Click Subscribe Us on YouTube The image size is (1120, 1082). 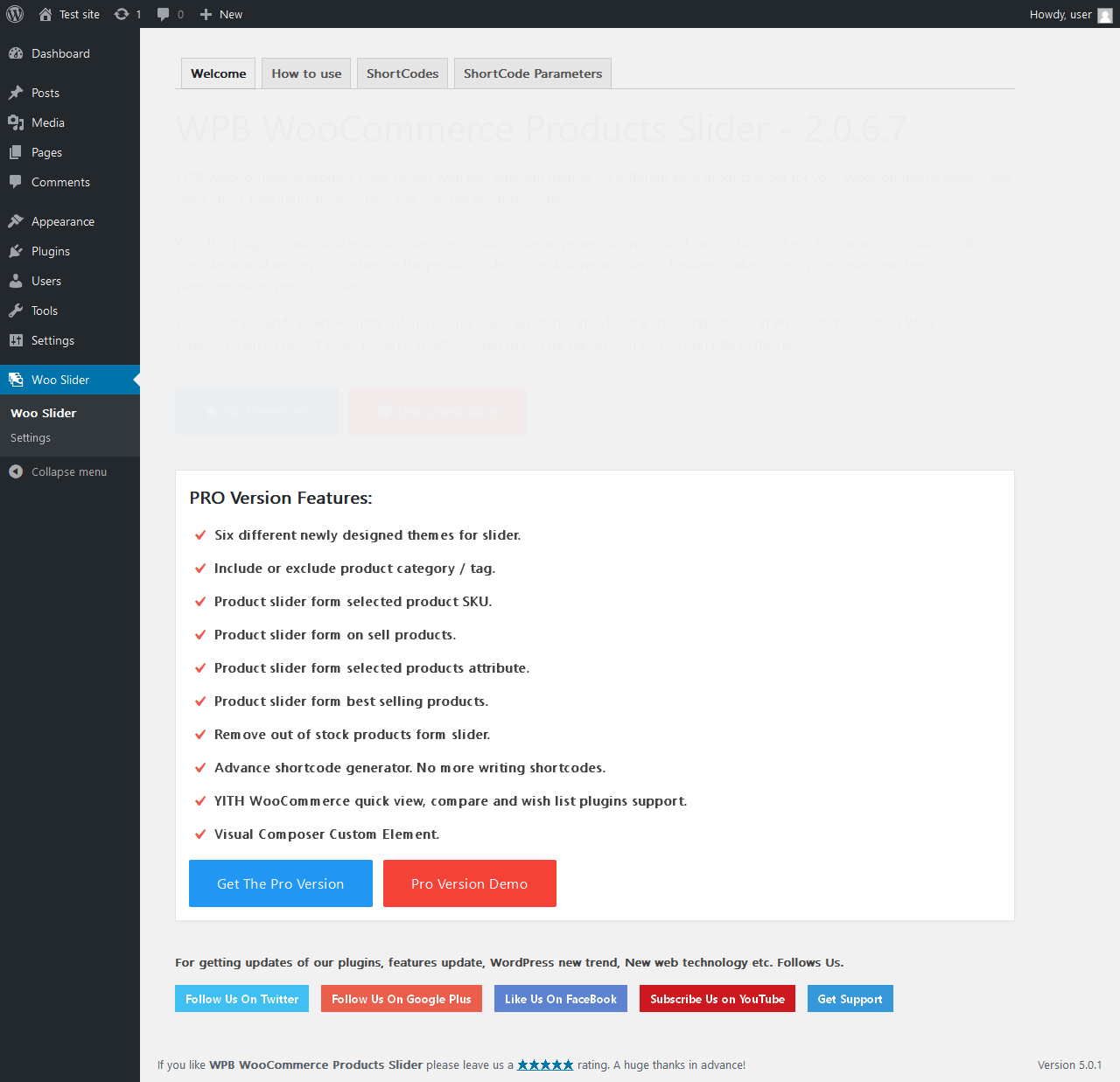717,999
